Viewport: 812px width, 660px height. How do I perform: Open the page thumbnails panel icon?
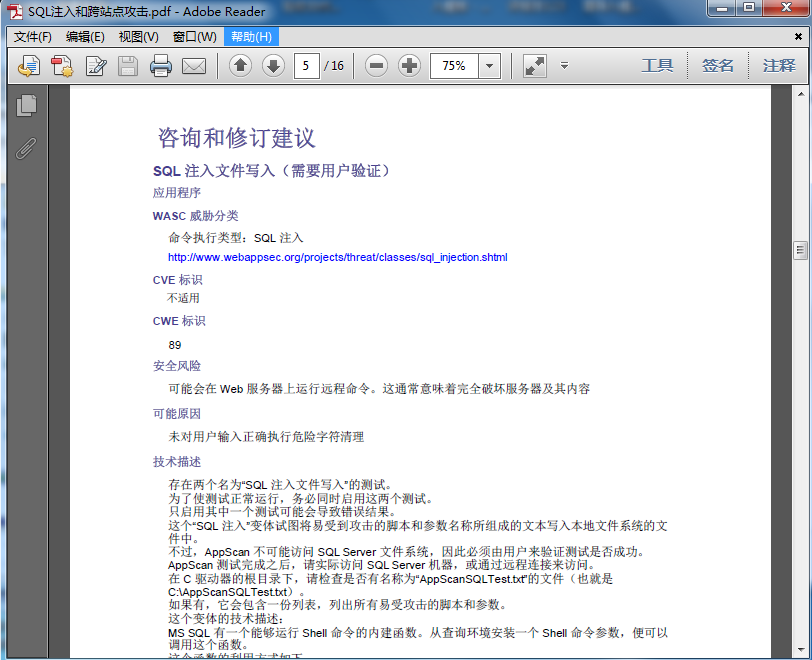pyautogui.click(x=26, y=106)
